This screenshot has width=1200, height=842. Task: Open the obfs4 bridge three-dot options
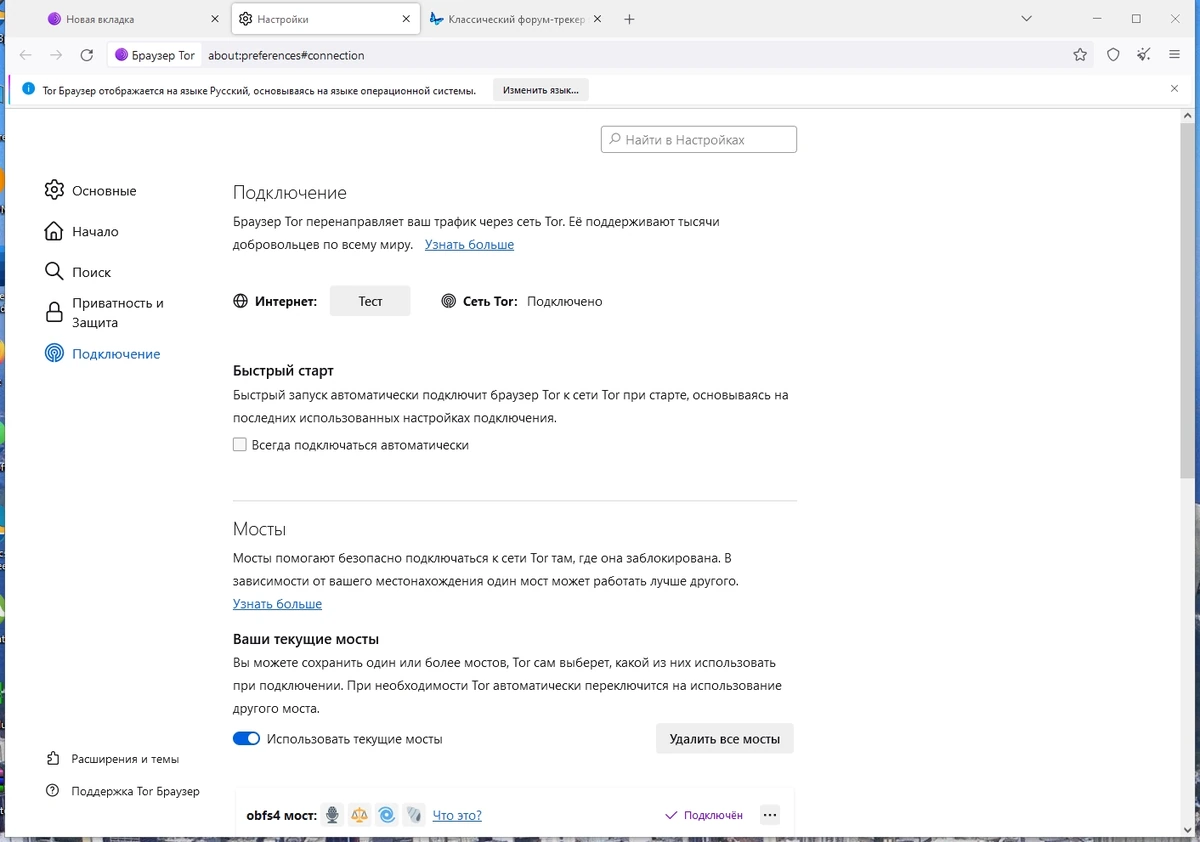770,815
